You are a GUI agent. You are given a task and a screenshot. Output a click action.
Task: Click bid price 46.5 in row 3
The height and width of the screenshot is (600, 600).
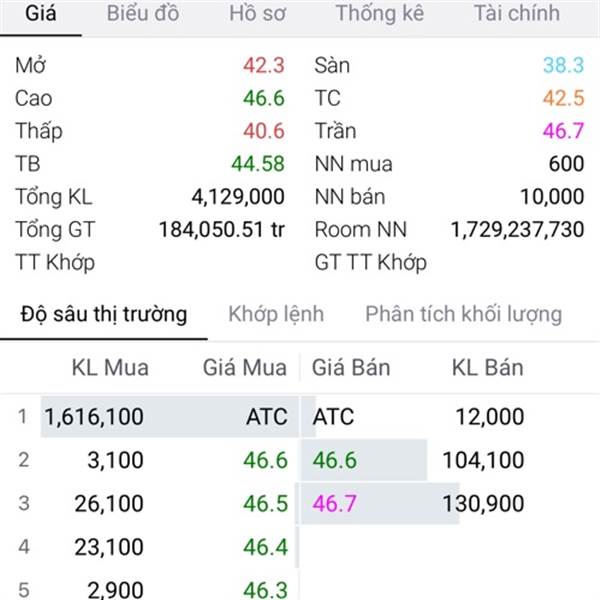pyautogui.click(x=266, y=503)
